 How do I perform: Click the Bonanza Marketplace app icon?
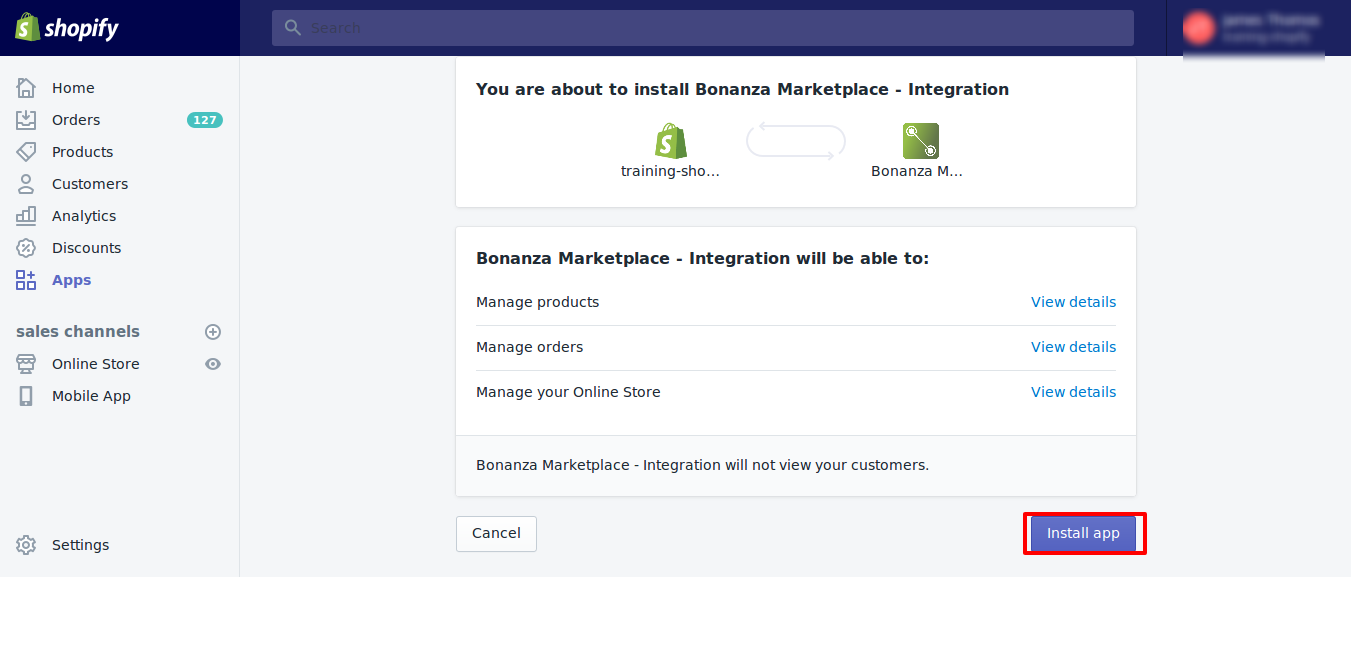click(921, 141)
